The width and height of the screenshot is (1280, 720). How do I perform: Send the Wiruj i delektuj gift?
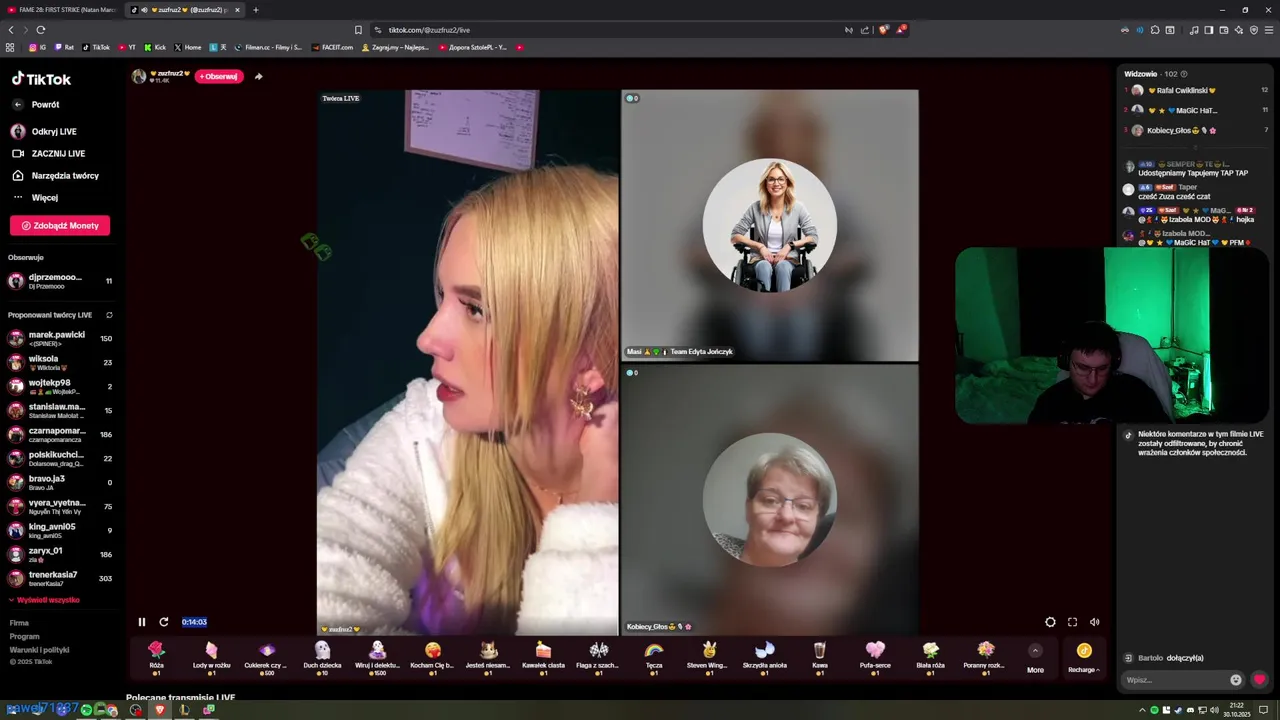click(377, 657)
